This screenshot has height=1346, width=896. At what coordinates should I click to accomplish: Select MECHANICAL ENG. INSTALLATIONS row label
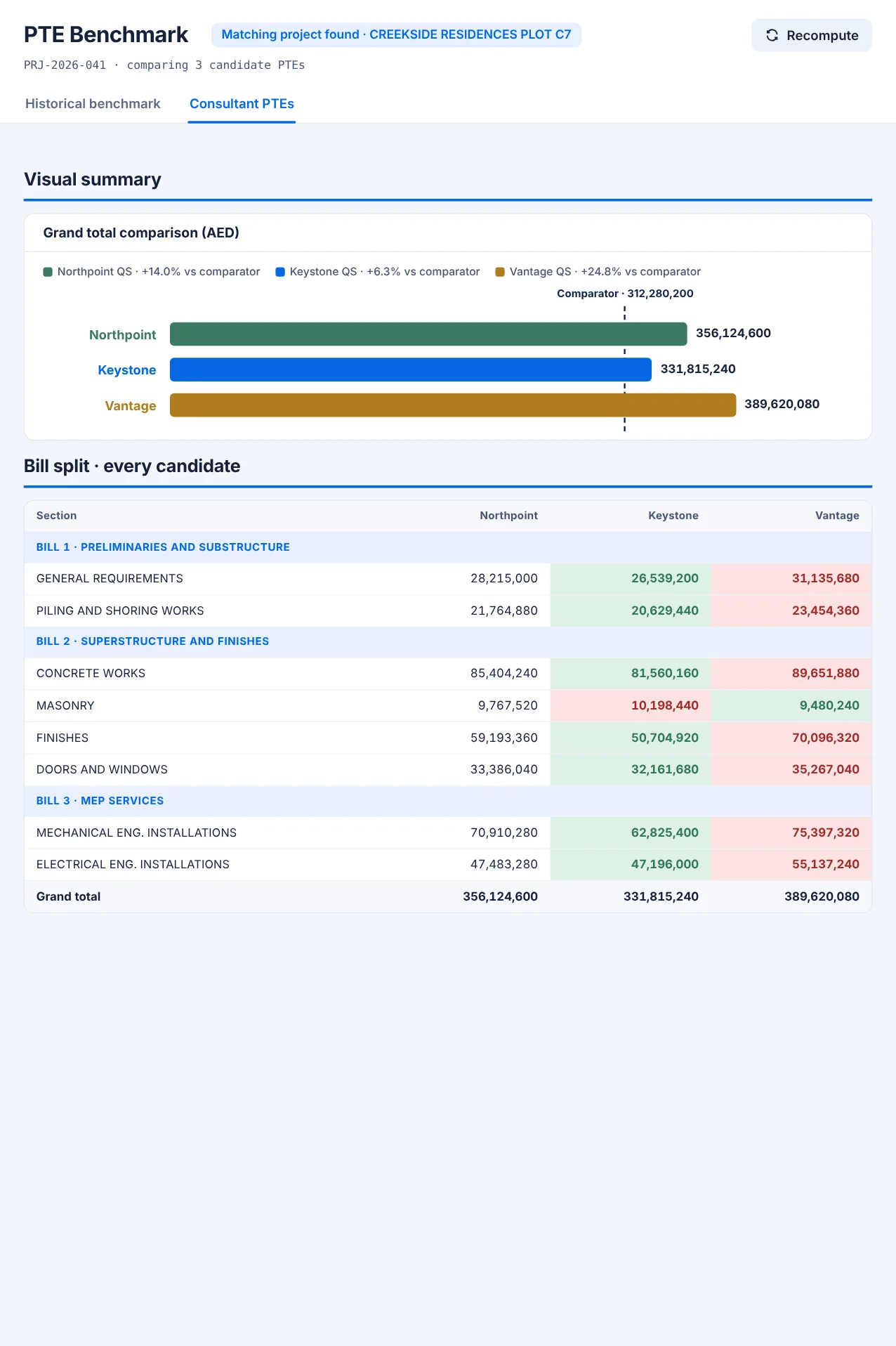pyautogui.click(x=136, y=833)
